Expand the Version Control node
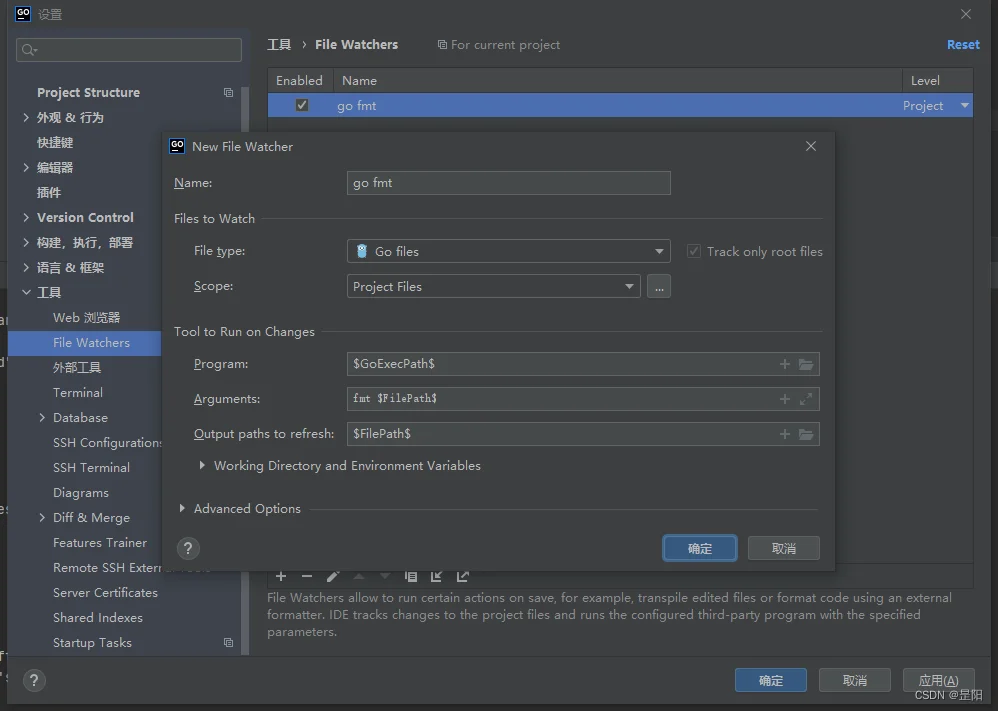998x711 pixels. click(x=26, y=217)
